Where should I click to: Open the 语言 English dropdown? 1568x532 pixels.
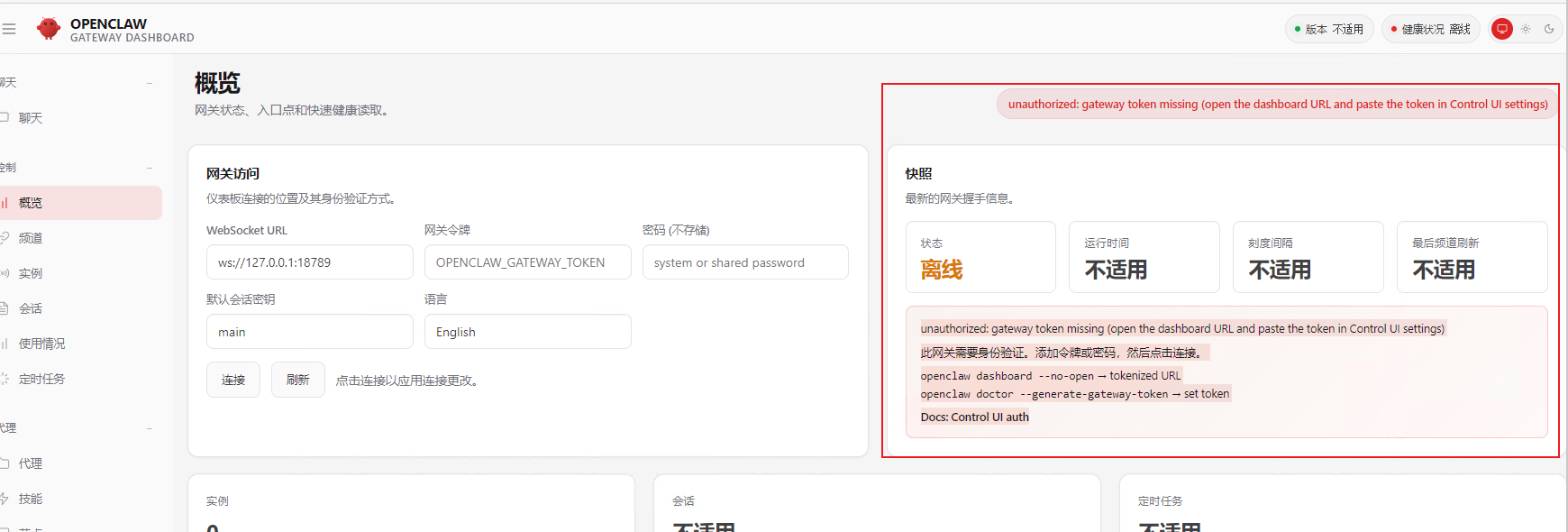[x=528, y=332]
